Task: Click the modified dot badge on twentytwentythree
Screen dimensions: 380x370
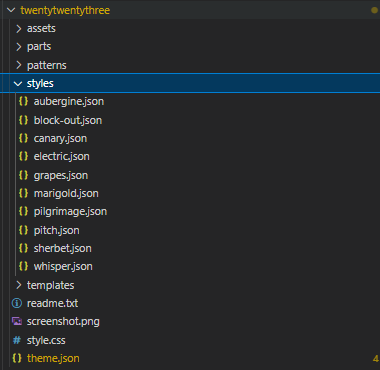Action: [x=375, y=10]
